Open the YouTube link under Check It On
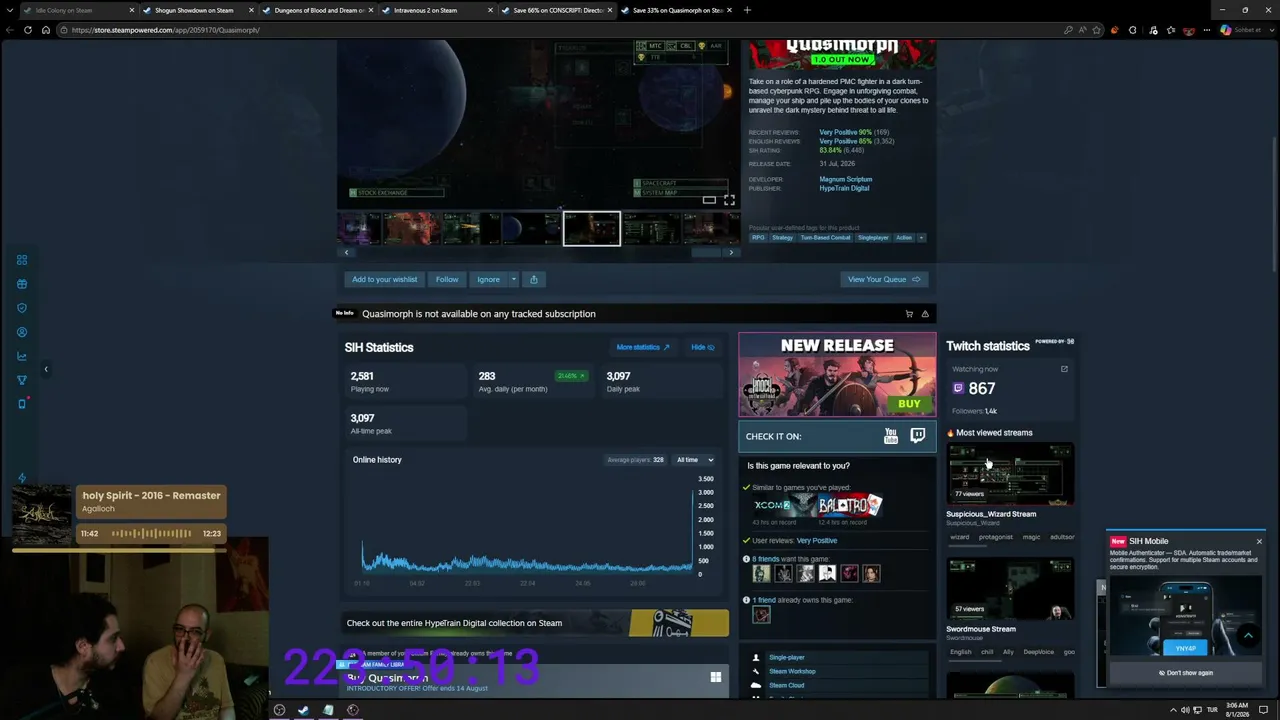Image resolution: width=1280 pixels, height=720 pixels. click(x=891, y=436)
